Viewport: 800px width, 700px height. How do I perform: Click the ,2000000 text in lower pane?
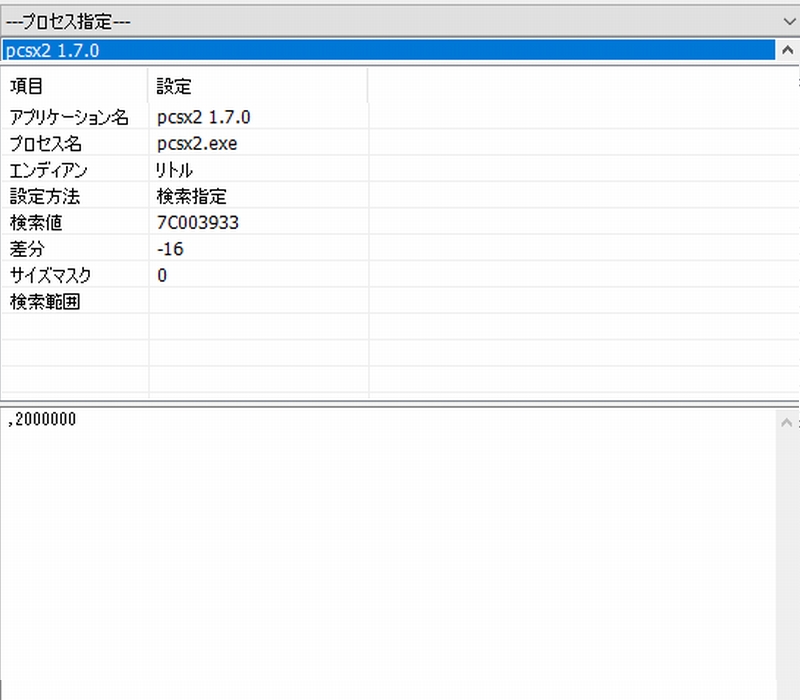tap(42, 419)
